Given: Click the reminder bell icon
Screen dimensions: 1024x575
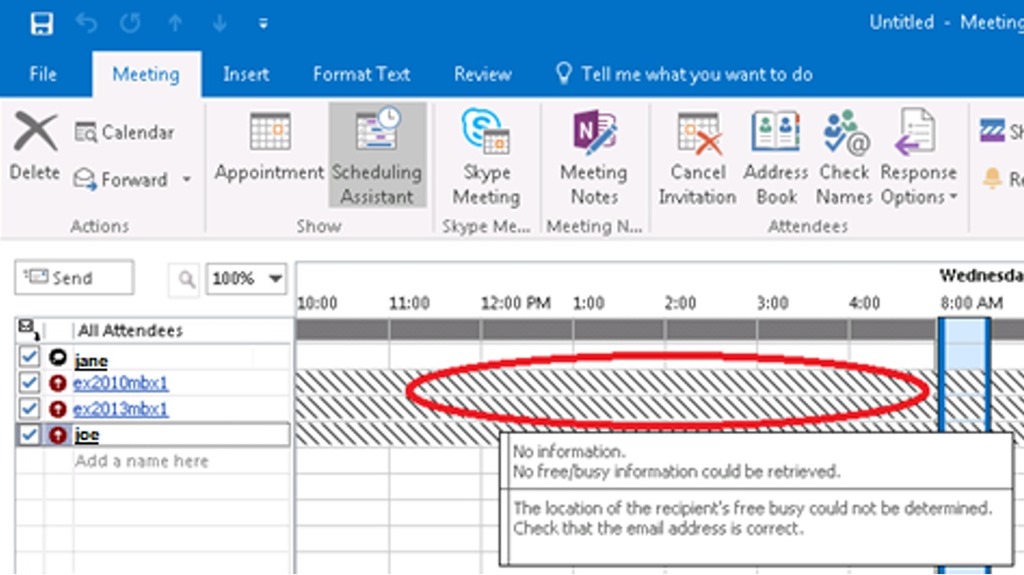Looking at the screenshot, I should 992,178.
